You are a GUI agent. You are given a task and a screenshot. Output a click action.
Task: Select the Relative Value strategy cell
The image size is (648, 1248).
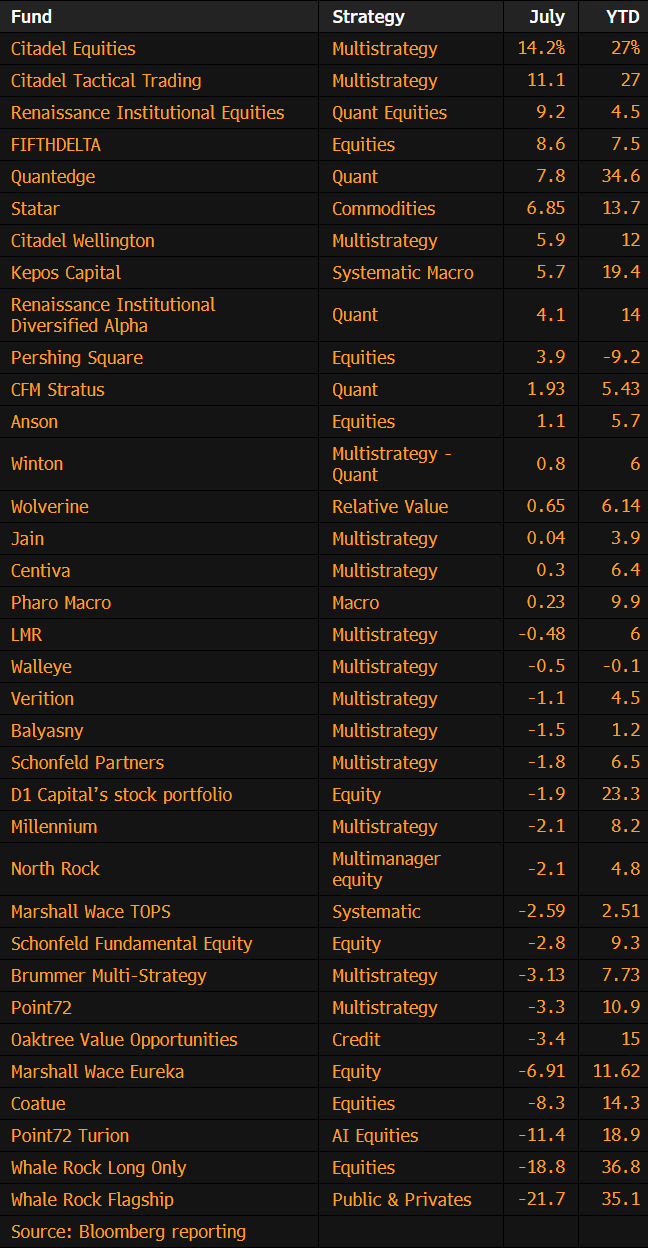pyautogui.click(x=390, y=507)
